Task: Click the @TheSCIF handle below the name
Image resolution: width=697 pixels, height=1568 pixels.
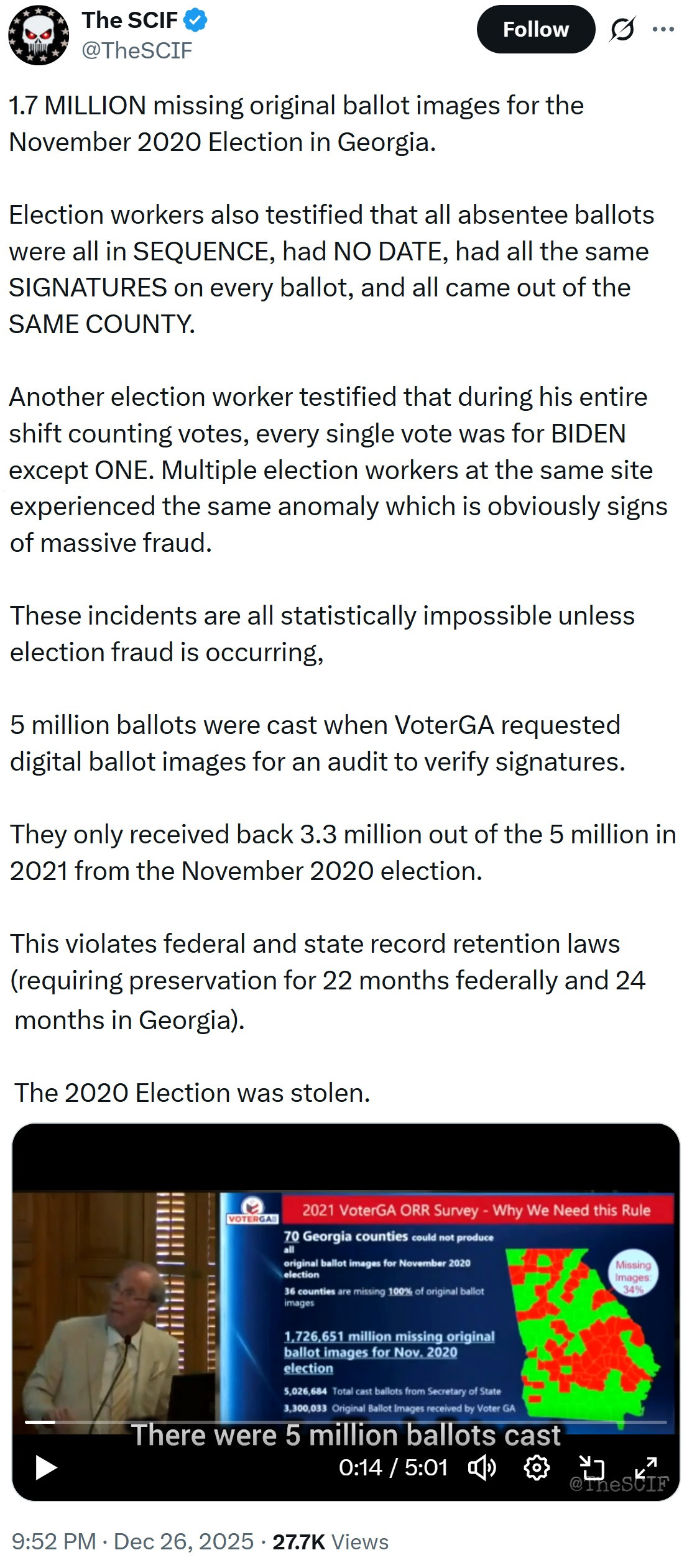Action: point(137,51)
